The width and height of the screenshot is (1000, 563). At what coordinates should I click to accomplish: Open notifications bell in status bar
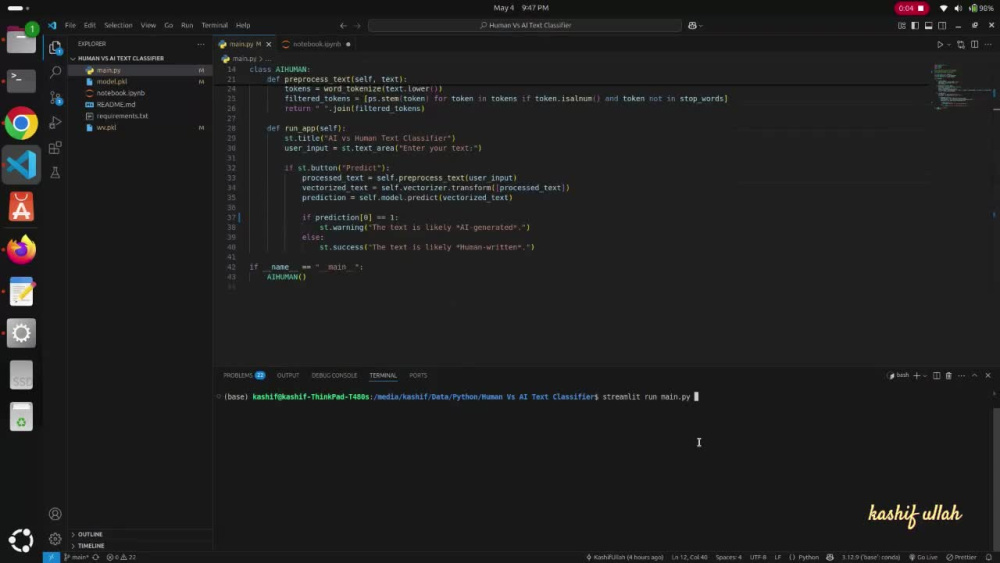[x=989, y=557]
